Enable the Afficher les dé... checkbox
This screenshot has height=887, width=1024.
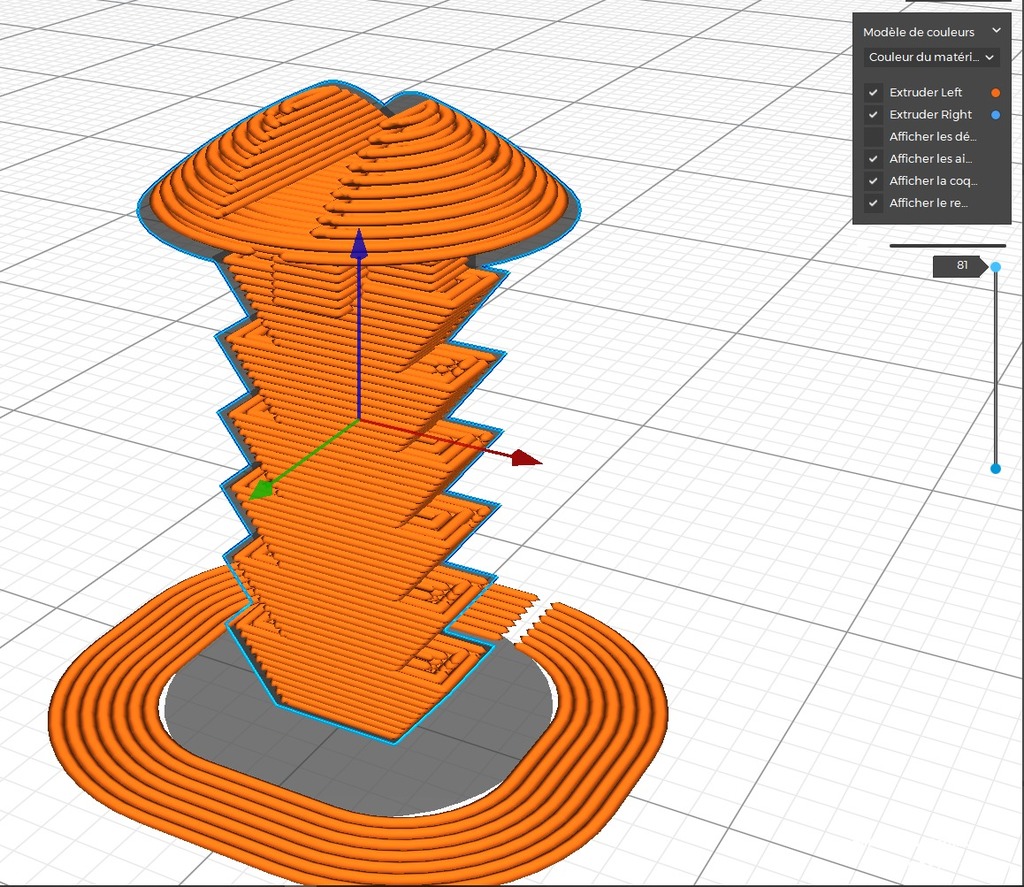point(874,137)
